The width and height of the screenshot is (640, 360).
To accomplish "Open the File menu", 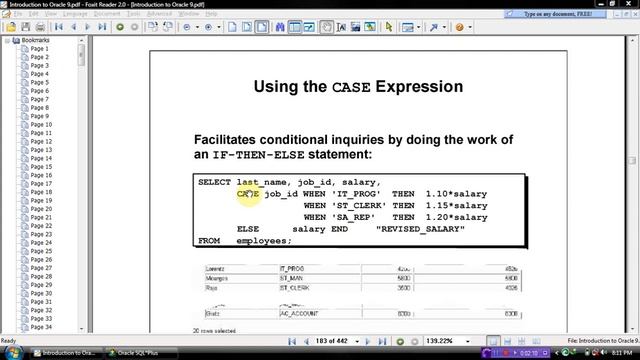I will tap(18, 14).
